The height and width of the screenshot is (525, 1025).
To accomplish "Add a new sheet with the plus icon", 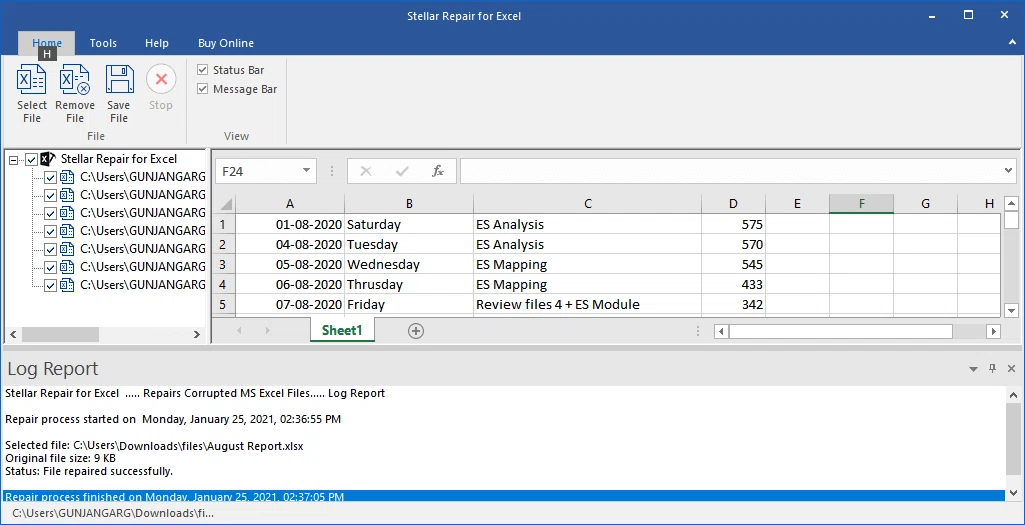I will (416, 331).
